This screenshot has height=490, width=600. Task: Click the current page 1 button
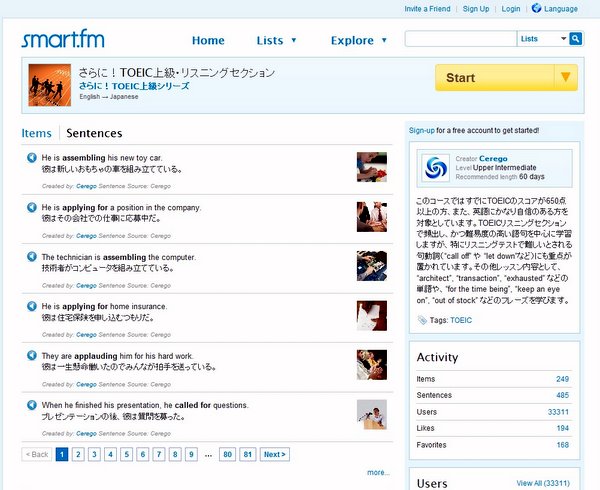[62, 454]
